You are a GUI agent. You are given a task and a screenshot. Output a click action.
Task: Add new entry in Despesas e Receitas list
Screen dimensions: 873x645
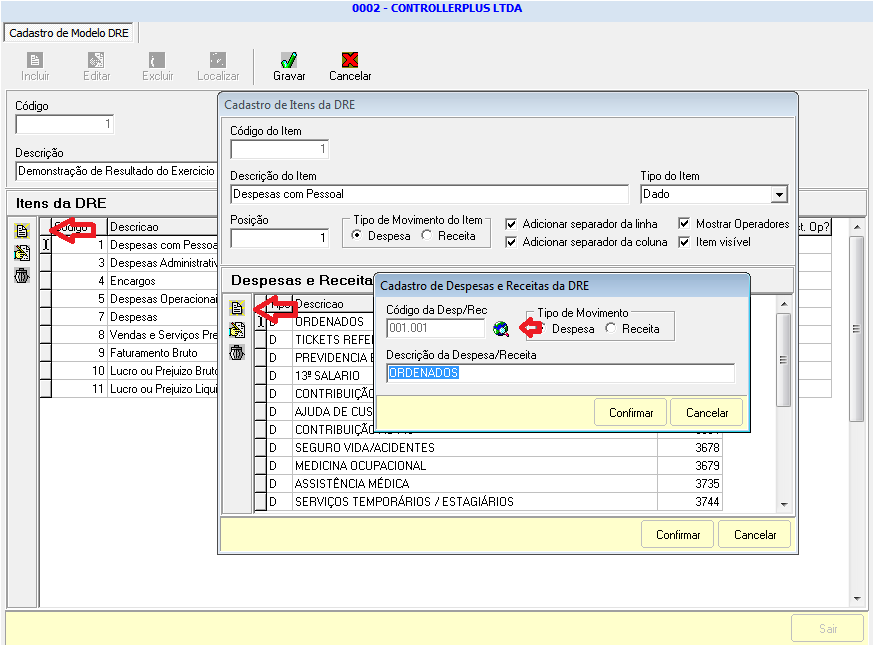(x=237, y=307)
